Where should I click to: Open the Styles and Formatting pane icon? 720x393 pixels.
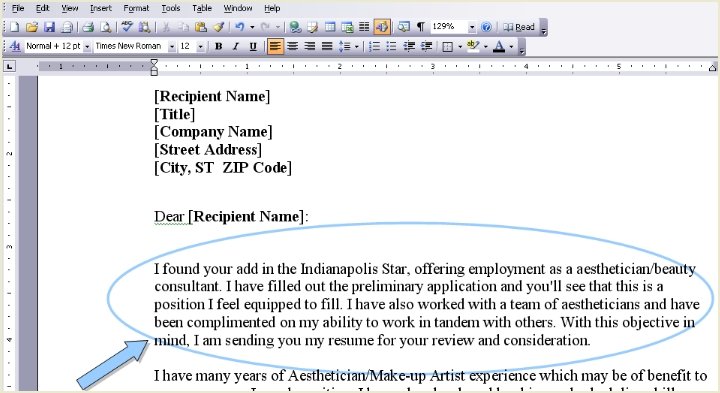[15, 46]
